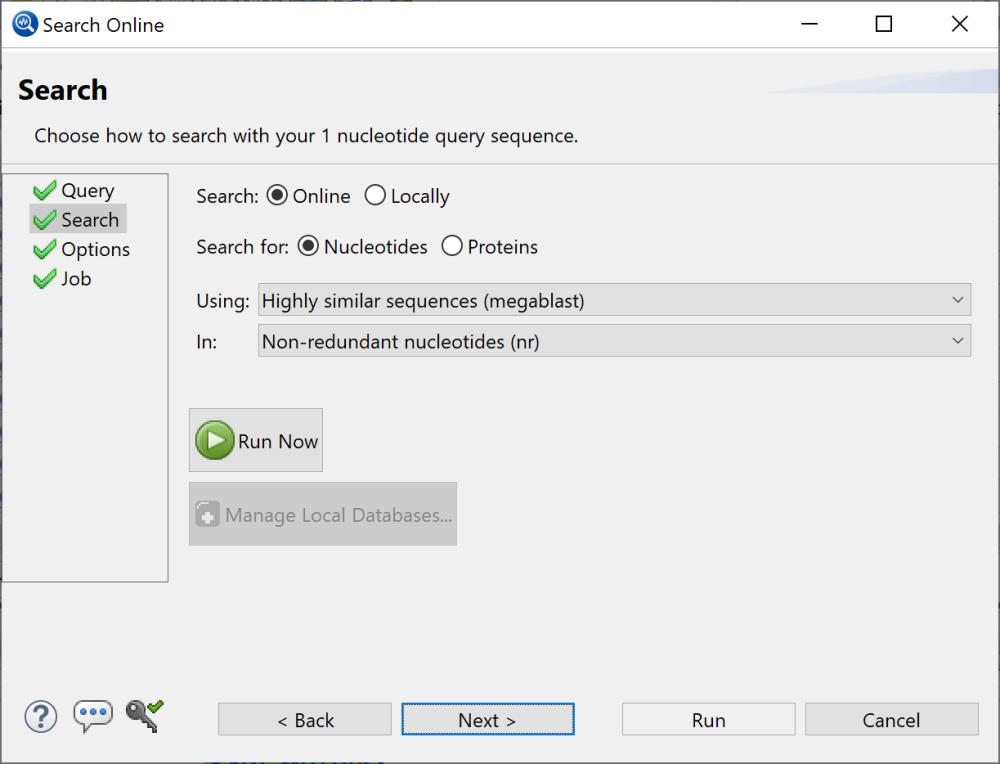Click the green Run Now play icon
Screen dimensions: 1000x764
[x=215, y=441]
